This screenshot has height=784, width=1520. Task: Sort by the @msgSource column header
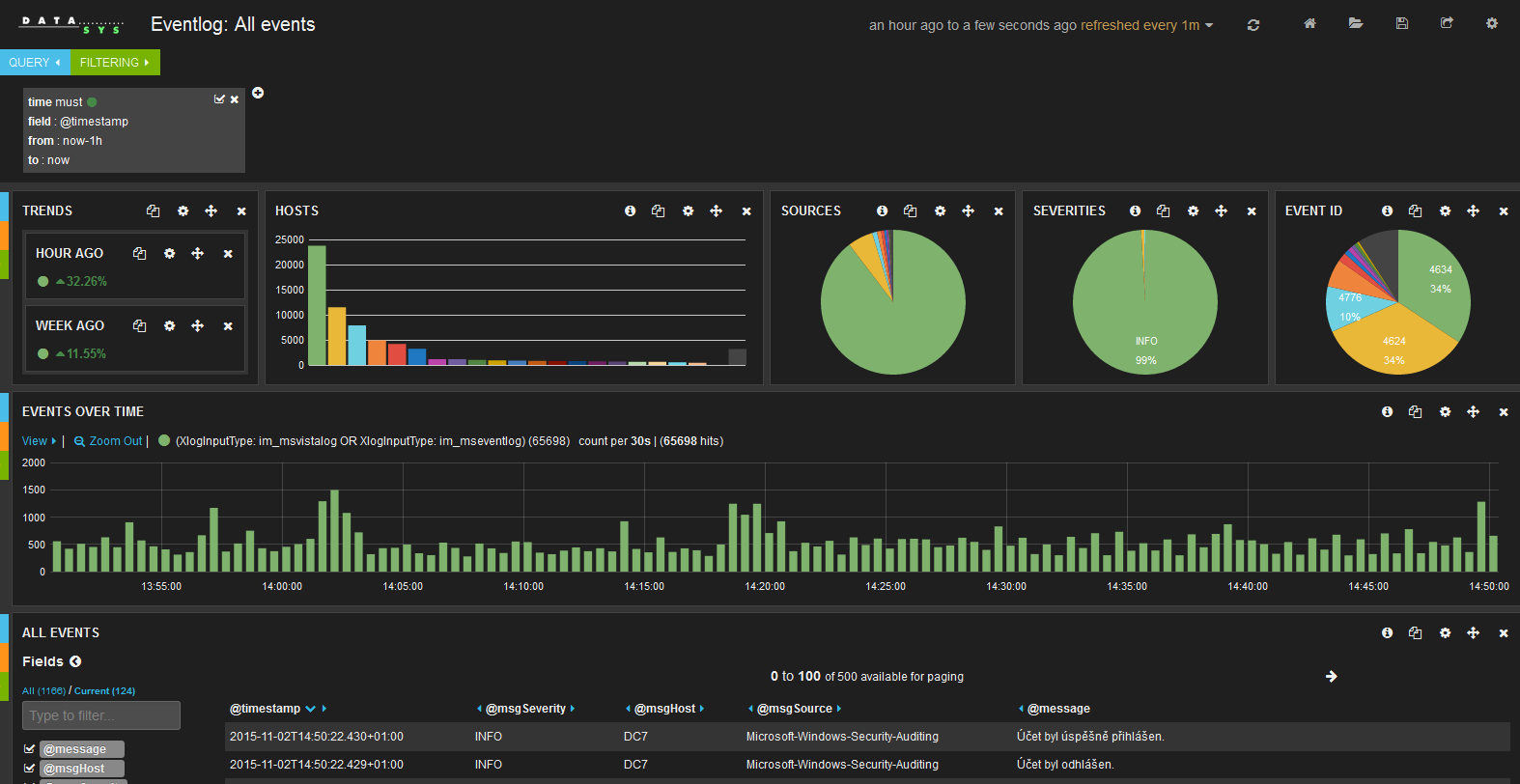tap(795, 709)
